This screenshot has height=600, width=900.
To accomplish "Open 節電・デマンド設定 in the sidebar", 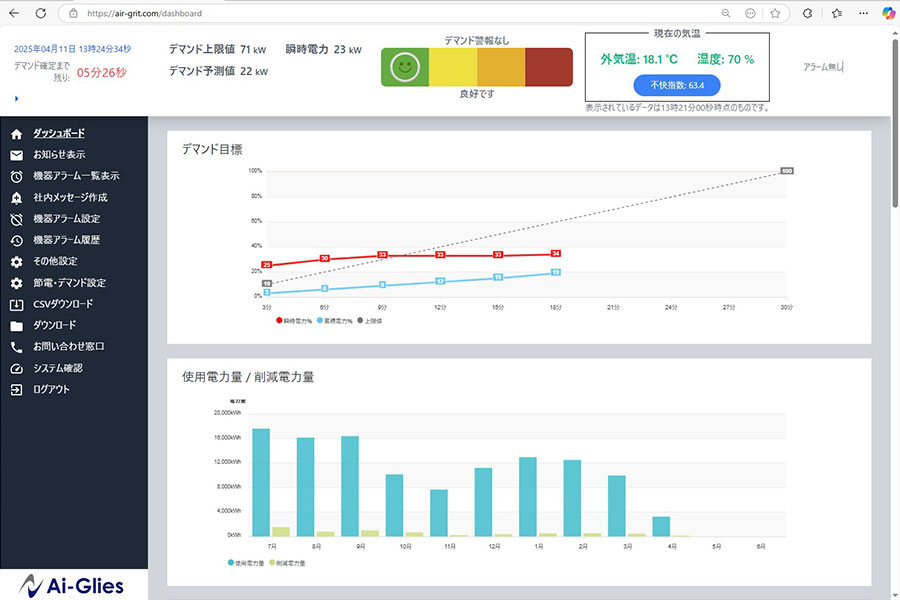I will point(69,283).
